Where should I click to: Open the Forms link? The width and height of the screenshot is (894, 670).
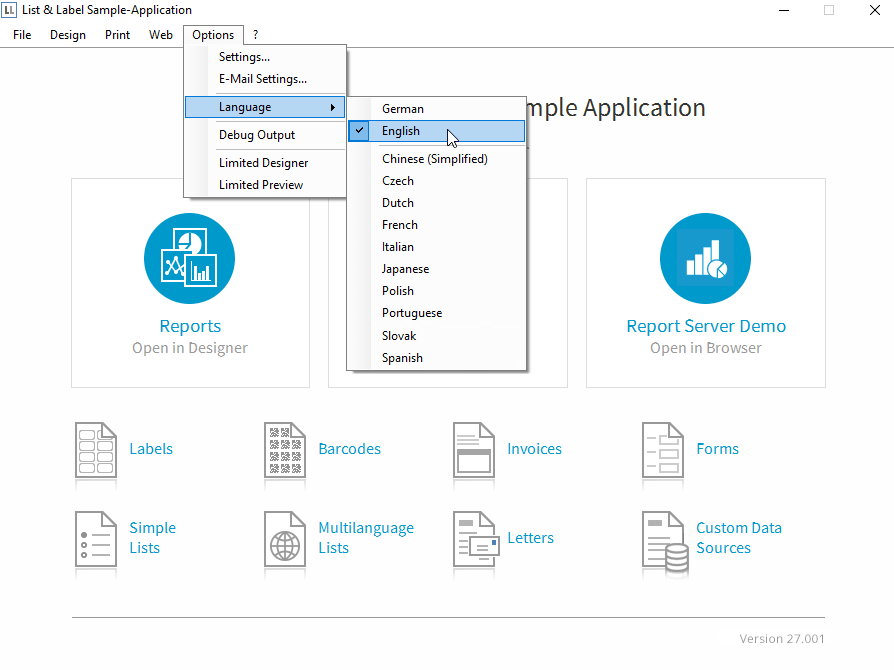(x=717, y=449)
